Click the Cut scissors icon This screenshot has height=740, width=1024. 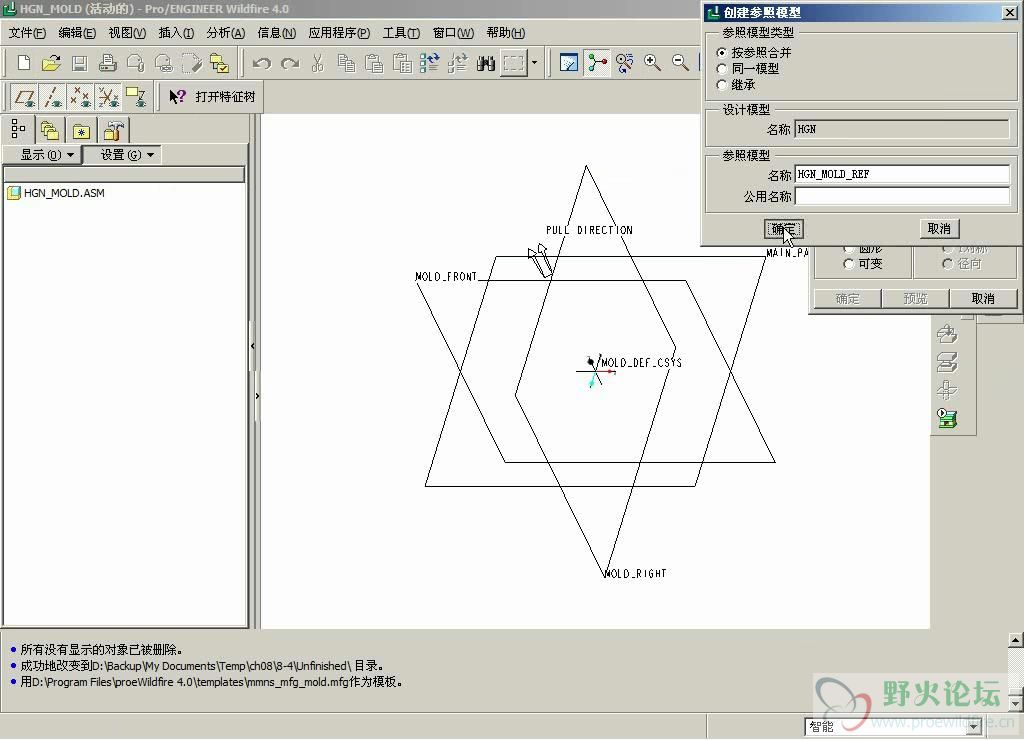click(318, 63)
